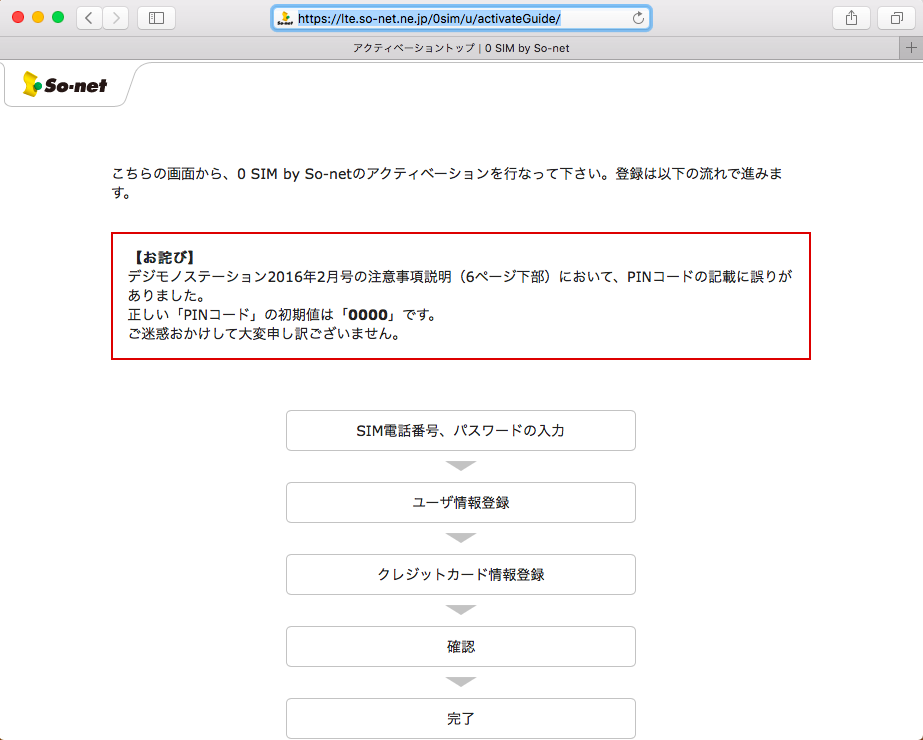Click the SIM電話番号、パスワードの入力 step box
923x740 pixels.
[x=461, y=430]
